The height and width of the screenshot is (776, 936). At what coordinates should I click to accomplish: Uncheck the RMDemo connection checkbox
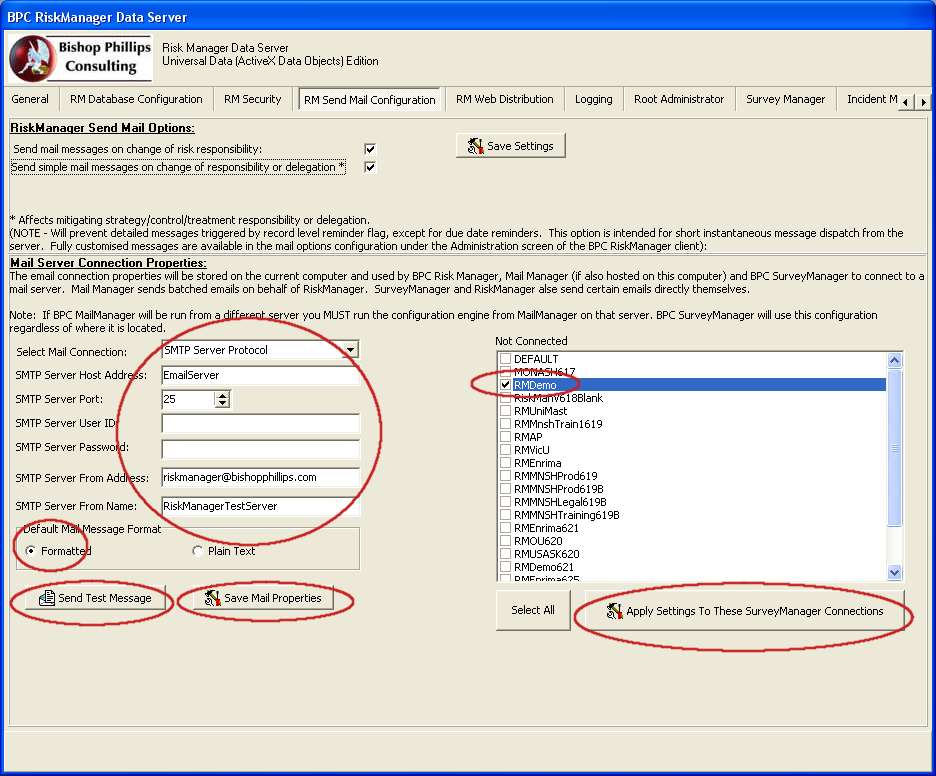506,385
